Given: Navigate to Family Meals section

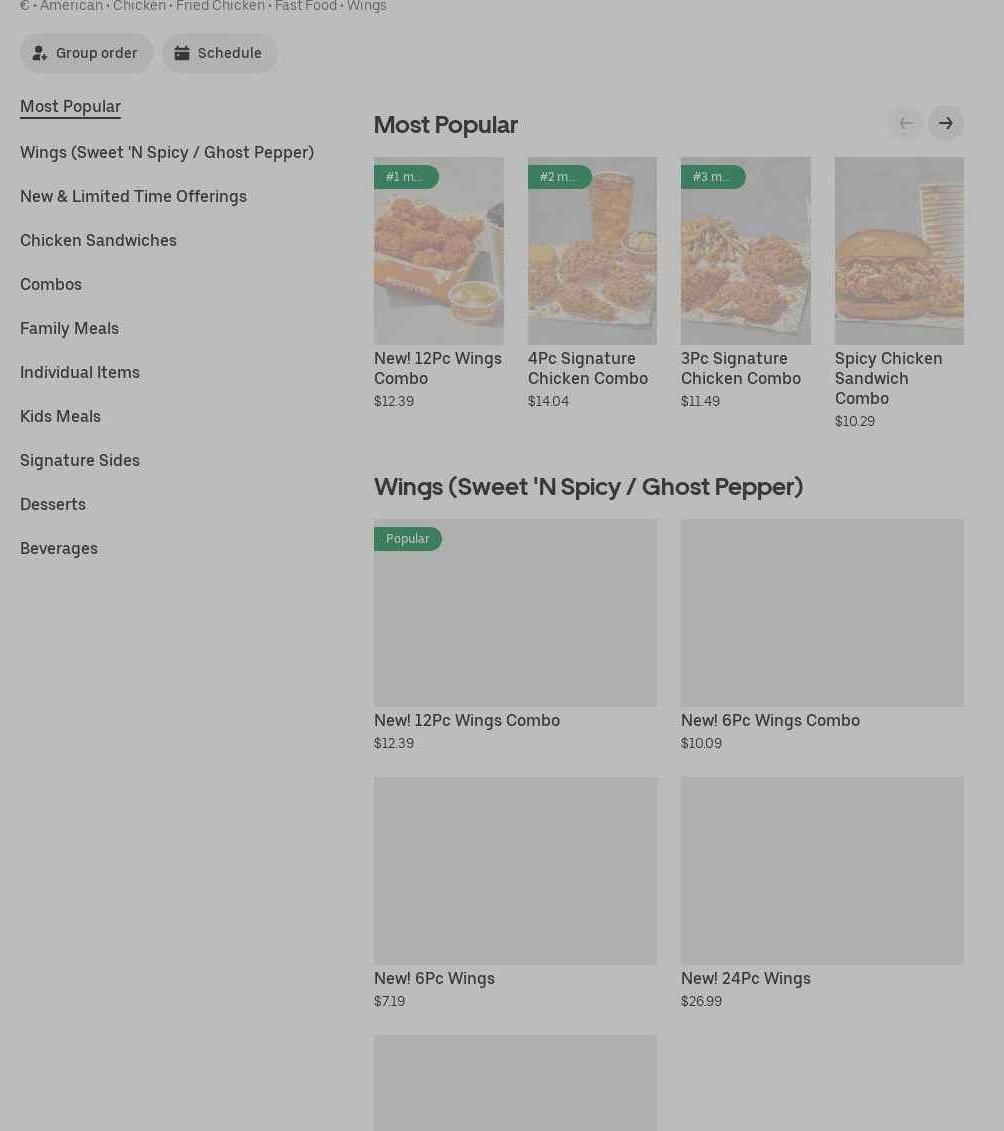Looking at the screenshot, I should tap(69, 328).
